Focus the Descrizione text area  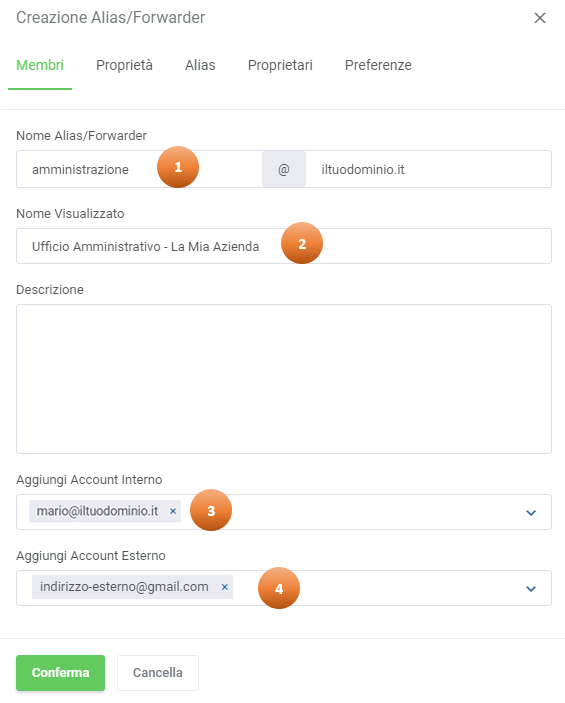click(x=284, y=379)
